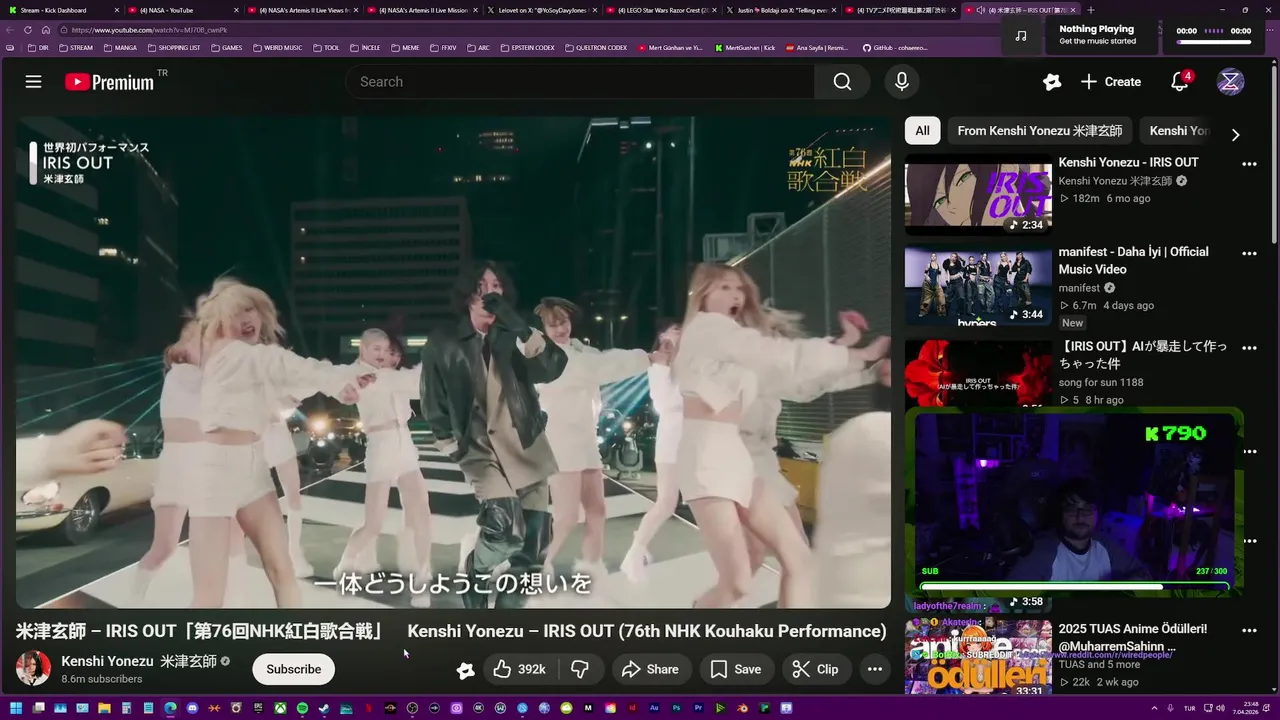Open Steam from the taskbar

pos(324,709)
